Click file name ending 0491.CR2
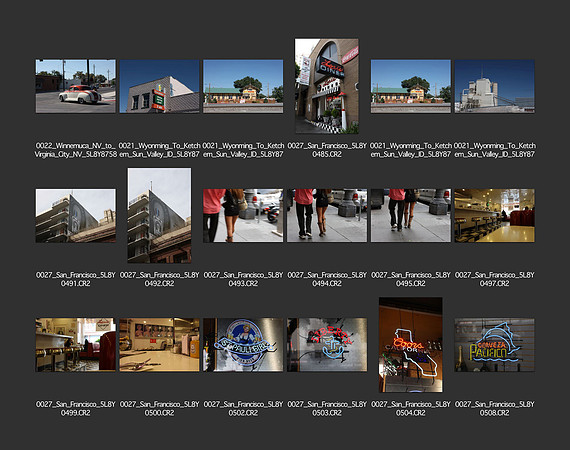This screenshot has height=450, width=570. click(76, 279)
